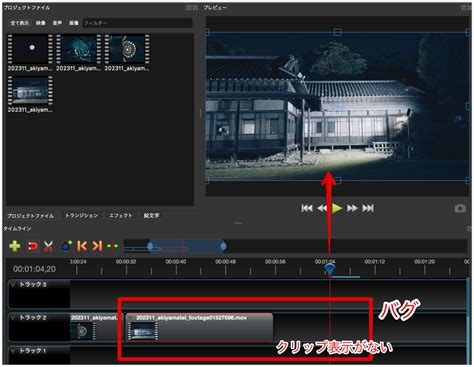The height and width of the screenshot is (367, 474).
Task: Filter project files by 音声
Action: (57, 23)
